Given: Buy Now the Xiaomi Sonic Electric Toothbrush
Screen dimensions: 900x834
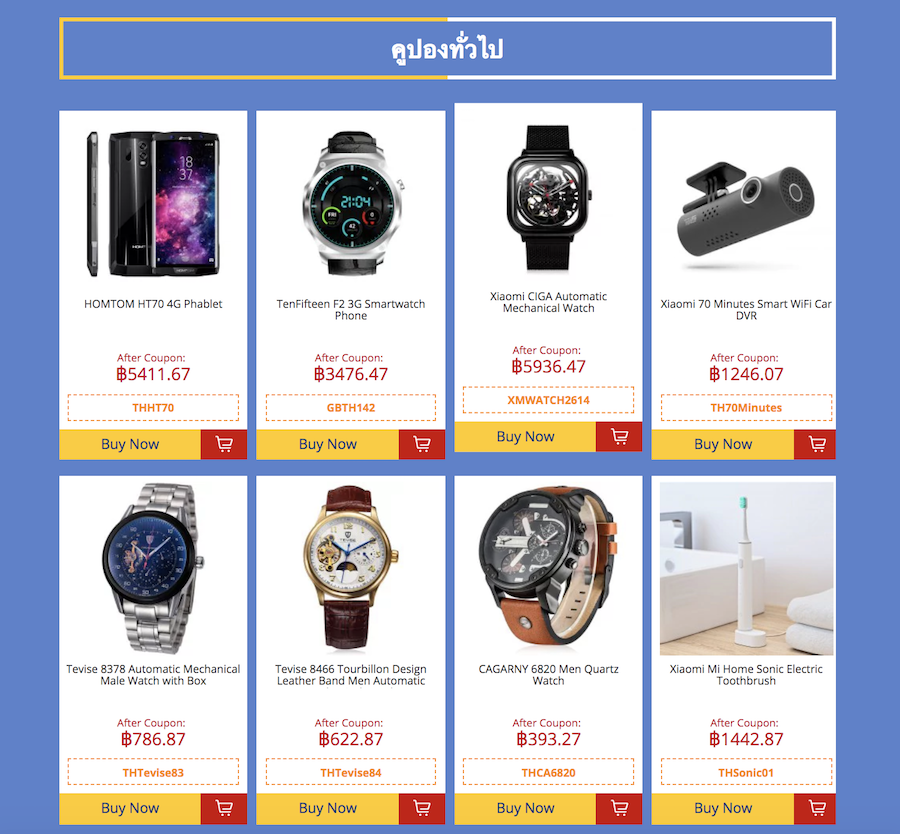Looking at the screenshot, I should tap(723, 809).
